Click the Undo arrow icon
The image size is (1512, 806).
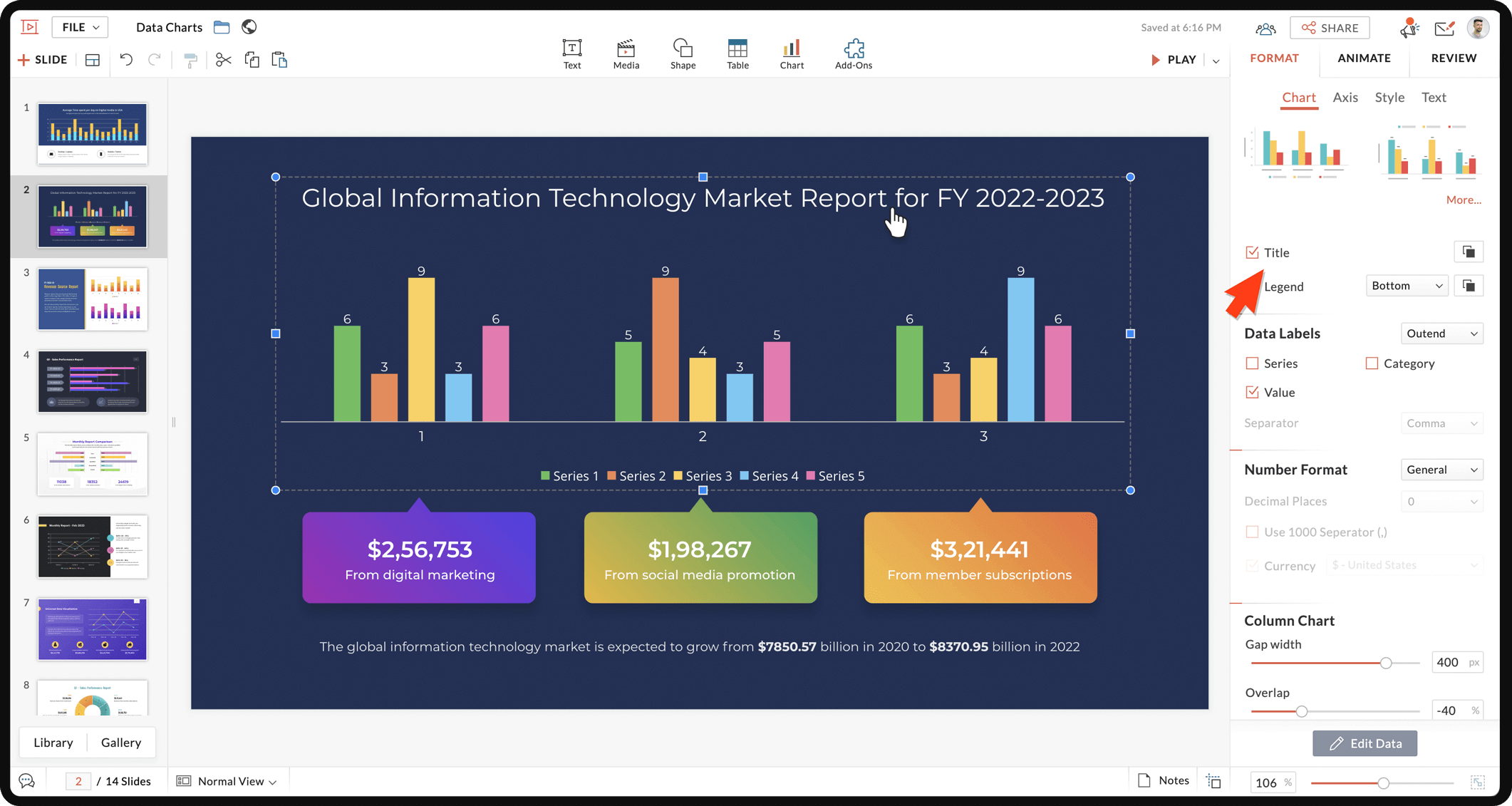[x=126, y=60]
